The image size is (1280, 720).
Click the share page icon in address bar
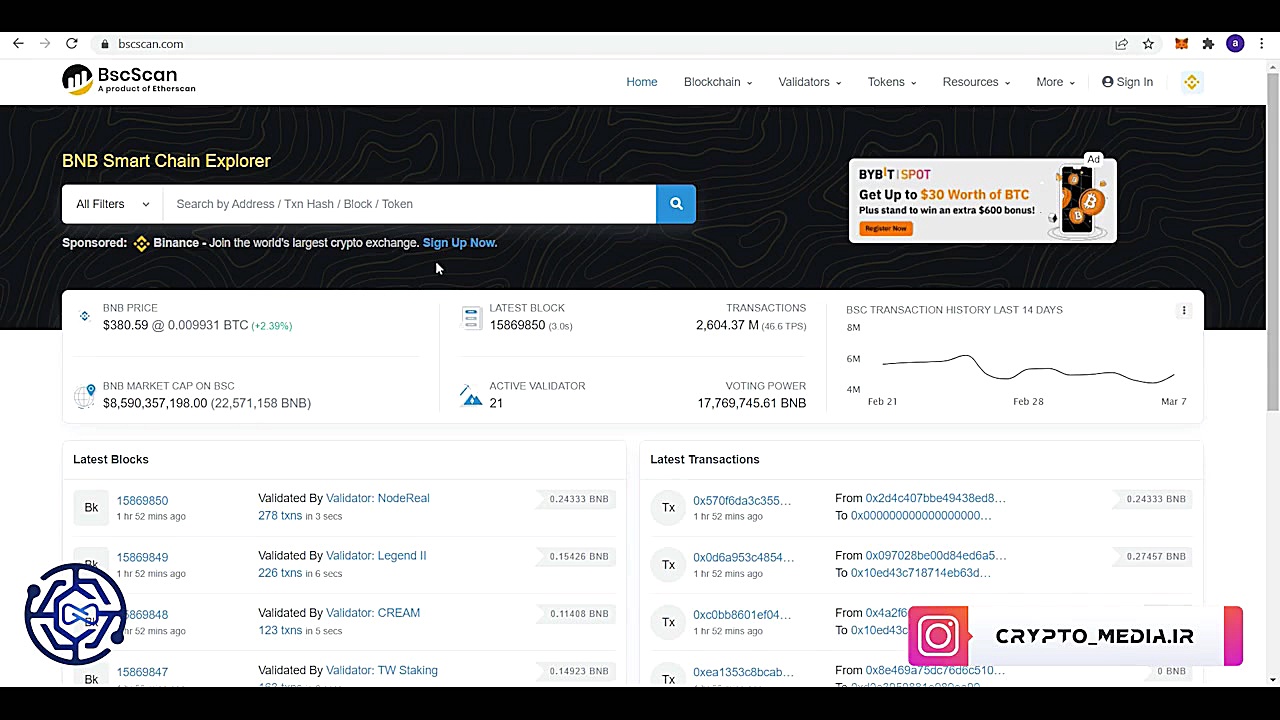click(x=1121, y=44)
